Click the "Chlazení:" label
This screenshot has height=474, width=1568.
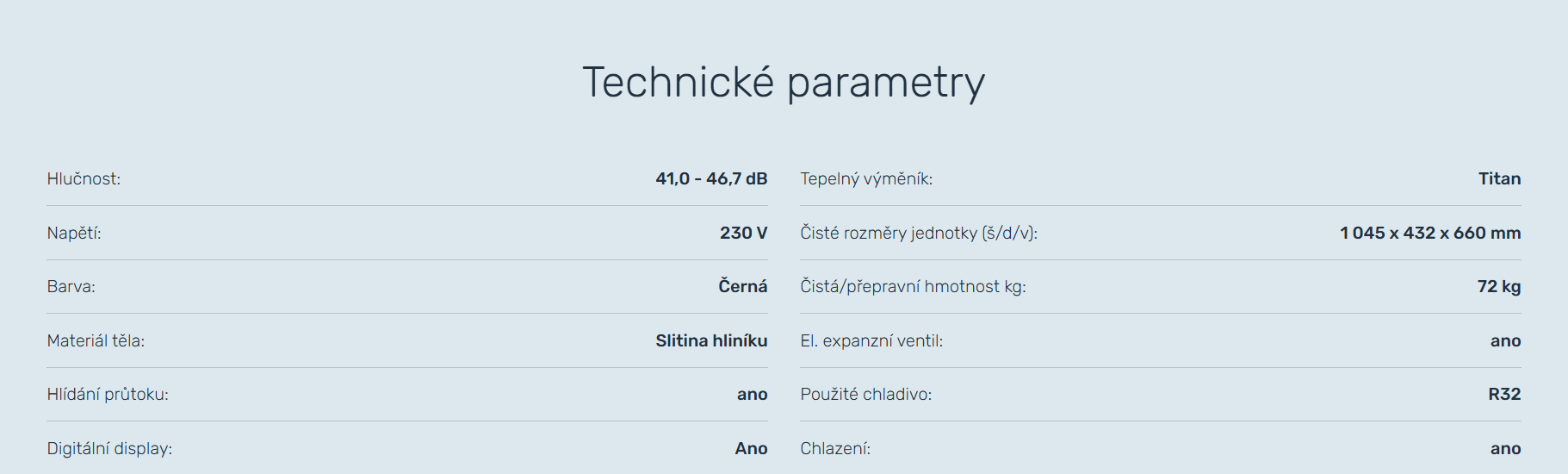click(x=835, y=449)
